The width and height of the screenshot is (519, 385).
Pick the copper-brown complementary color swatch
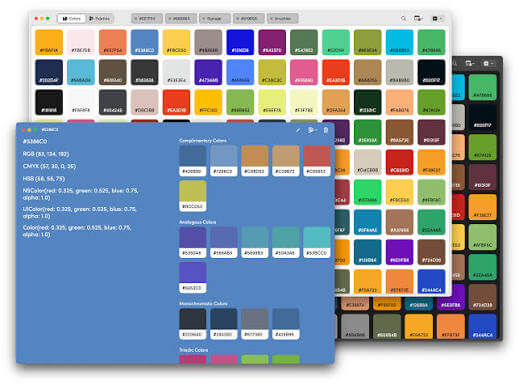pos(254,161)
